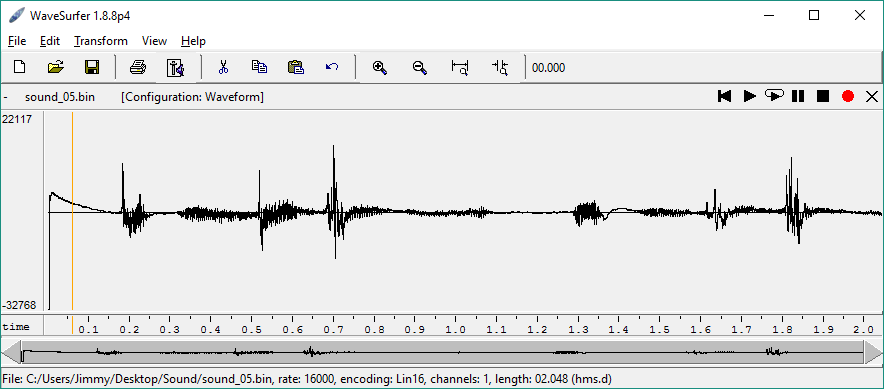Click the WaveSurfer title bar icon
Viewport: 884px width, 389px height.
click(x=17, y=15)
